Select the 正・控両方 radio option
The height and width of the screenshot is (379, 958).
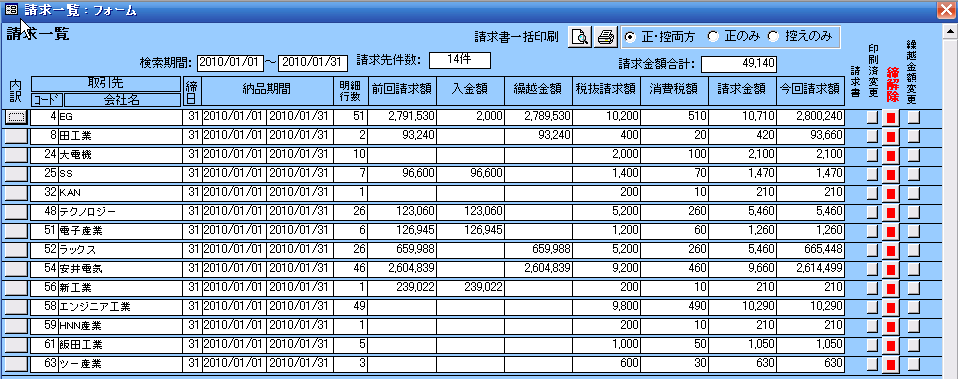pyautogui.click(x=630, y=37)
